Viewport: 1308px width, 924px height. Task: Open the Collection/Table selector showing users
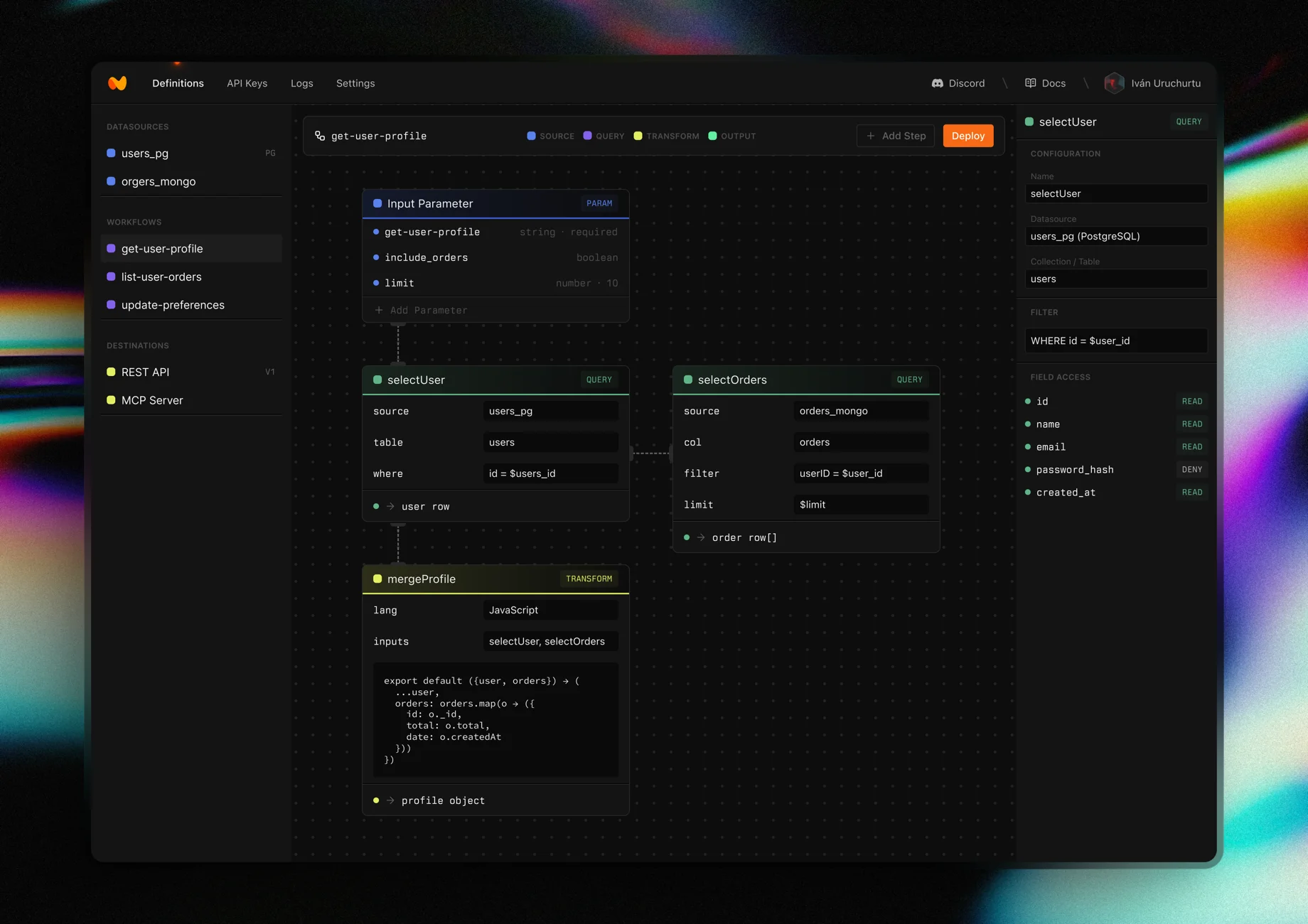pos(1116,279)
